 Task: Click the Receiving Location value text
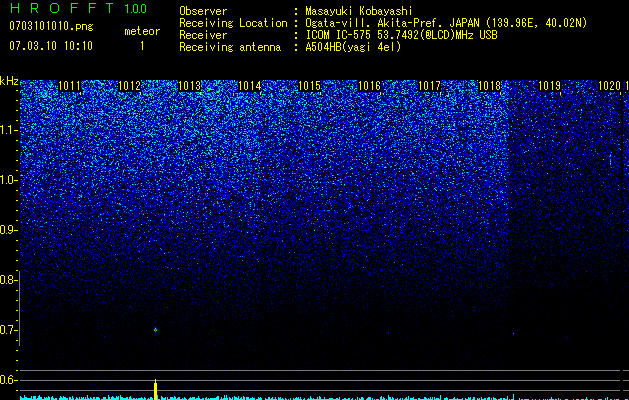point(446,23)
